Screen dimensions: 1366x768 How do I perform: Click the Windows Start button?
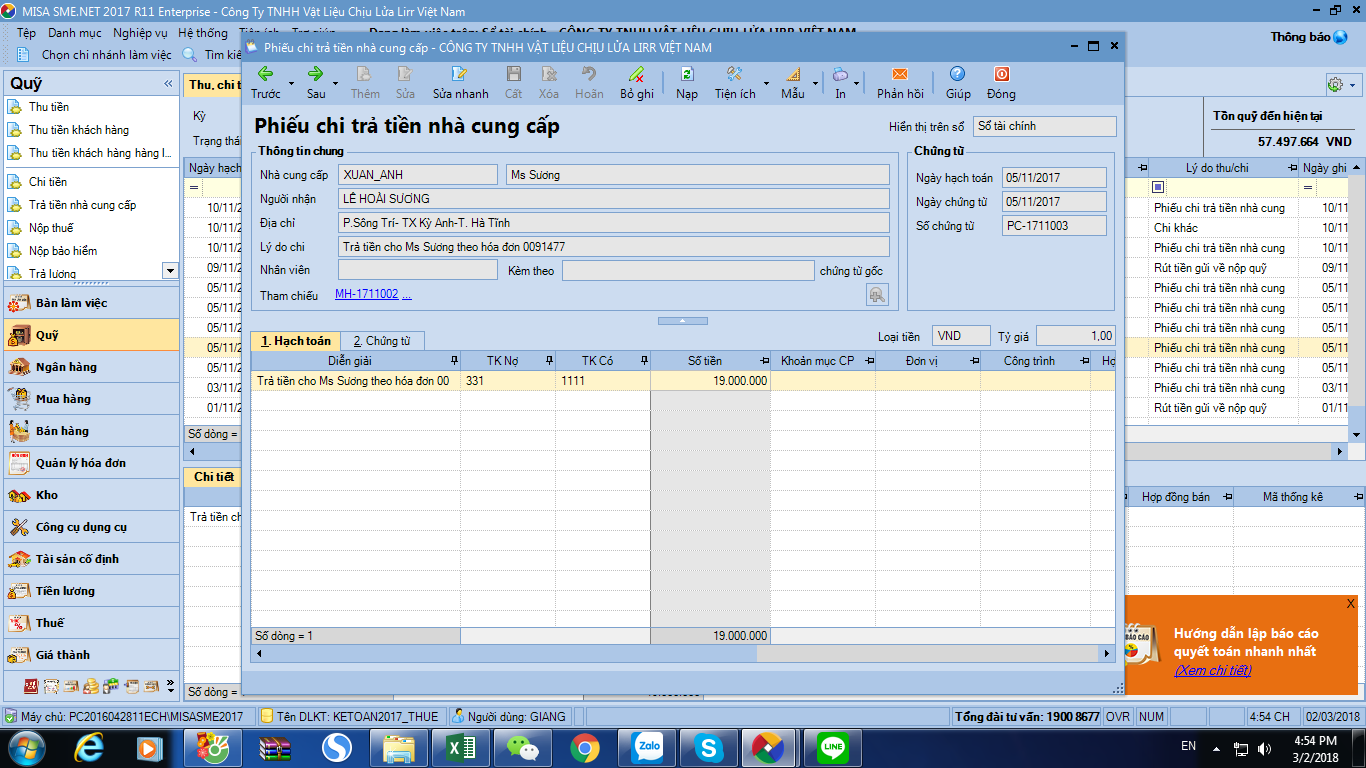(x=25, y=747)
